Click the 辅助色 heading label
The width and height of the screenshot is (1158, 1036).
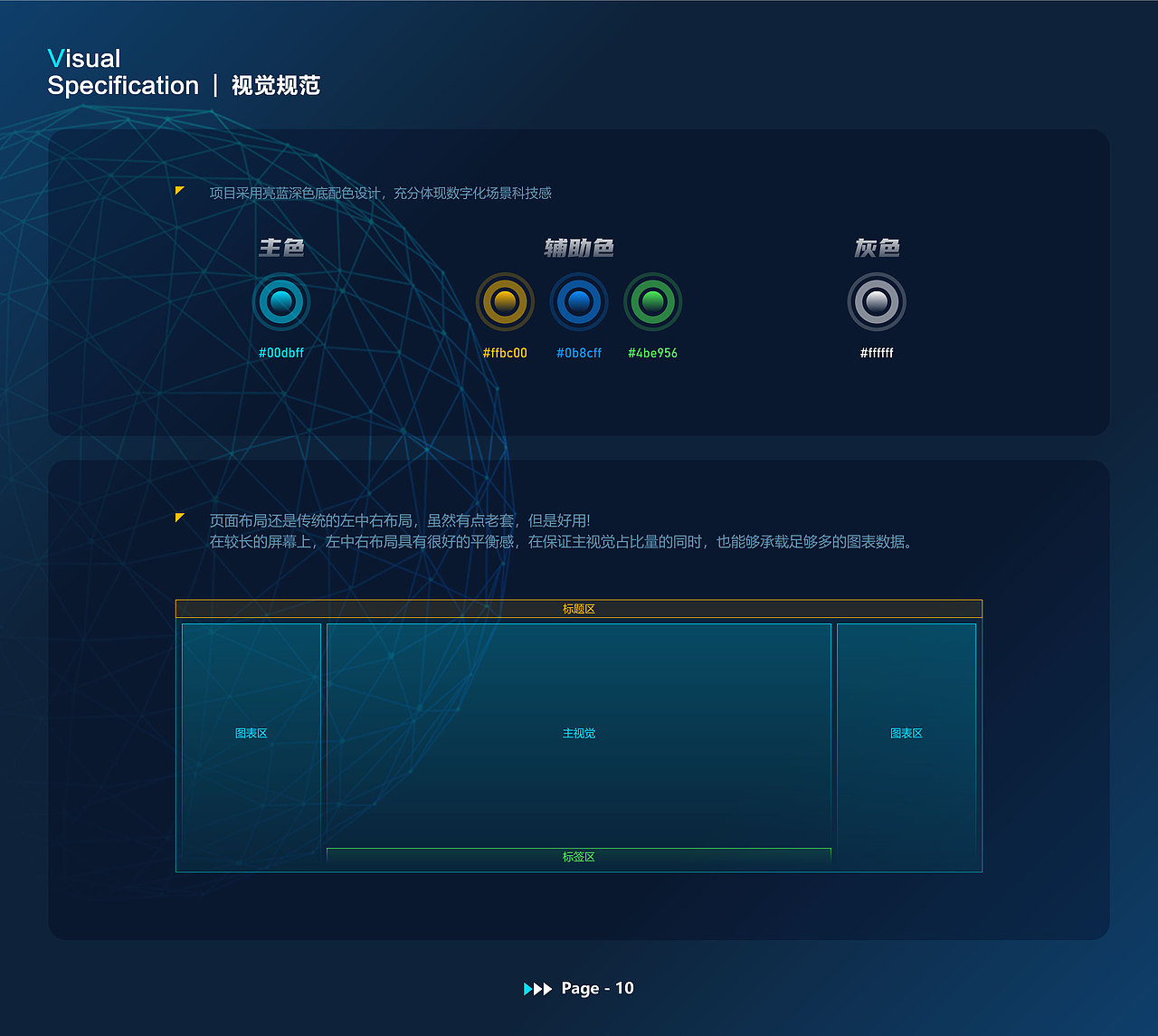point(578,247)
